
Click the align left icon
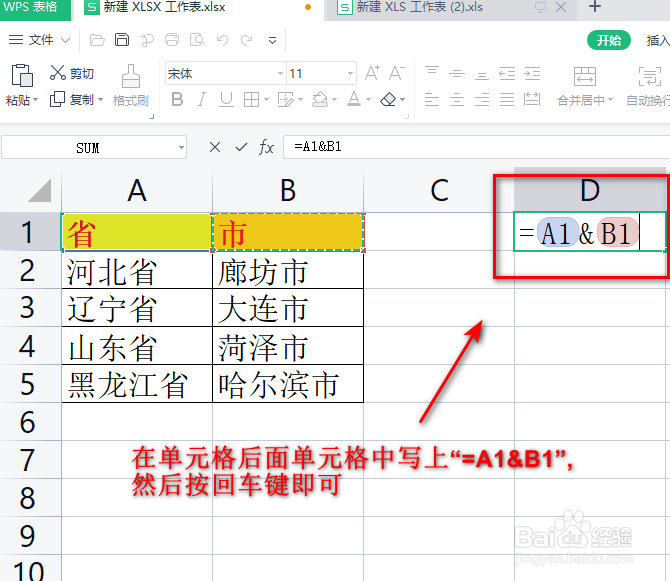[x=432, y=100]
